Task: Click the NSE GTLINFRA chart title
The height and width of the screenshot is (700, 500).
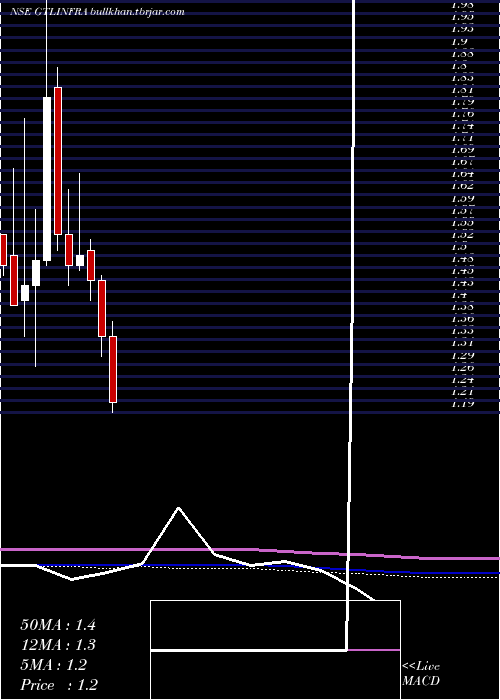Action: [50, 12]
